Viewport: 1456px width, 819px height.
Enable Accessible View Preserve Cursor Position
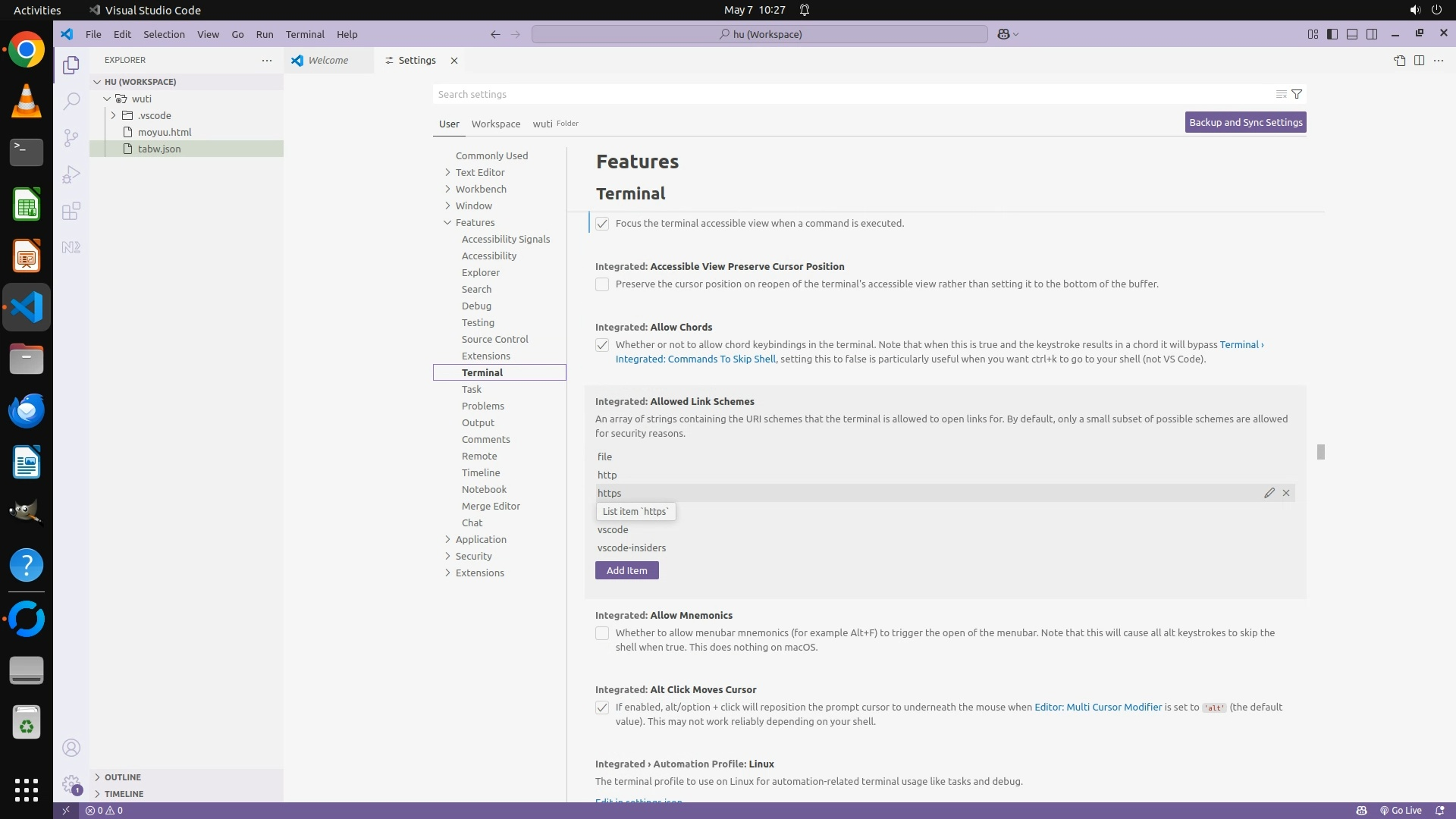602,284
